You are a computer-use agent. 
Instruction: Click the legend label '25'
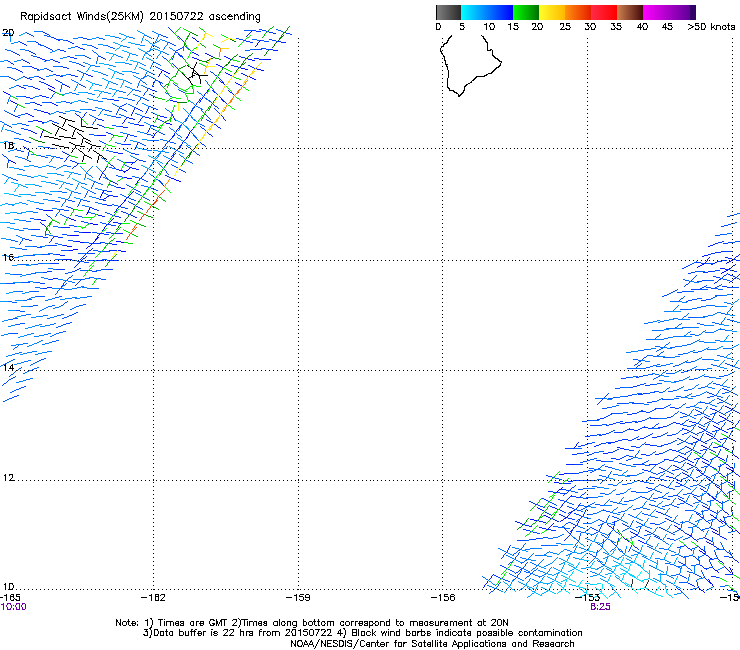click(x=565, y=27)
